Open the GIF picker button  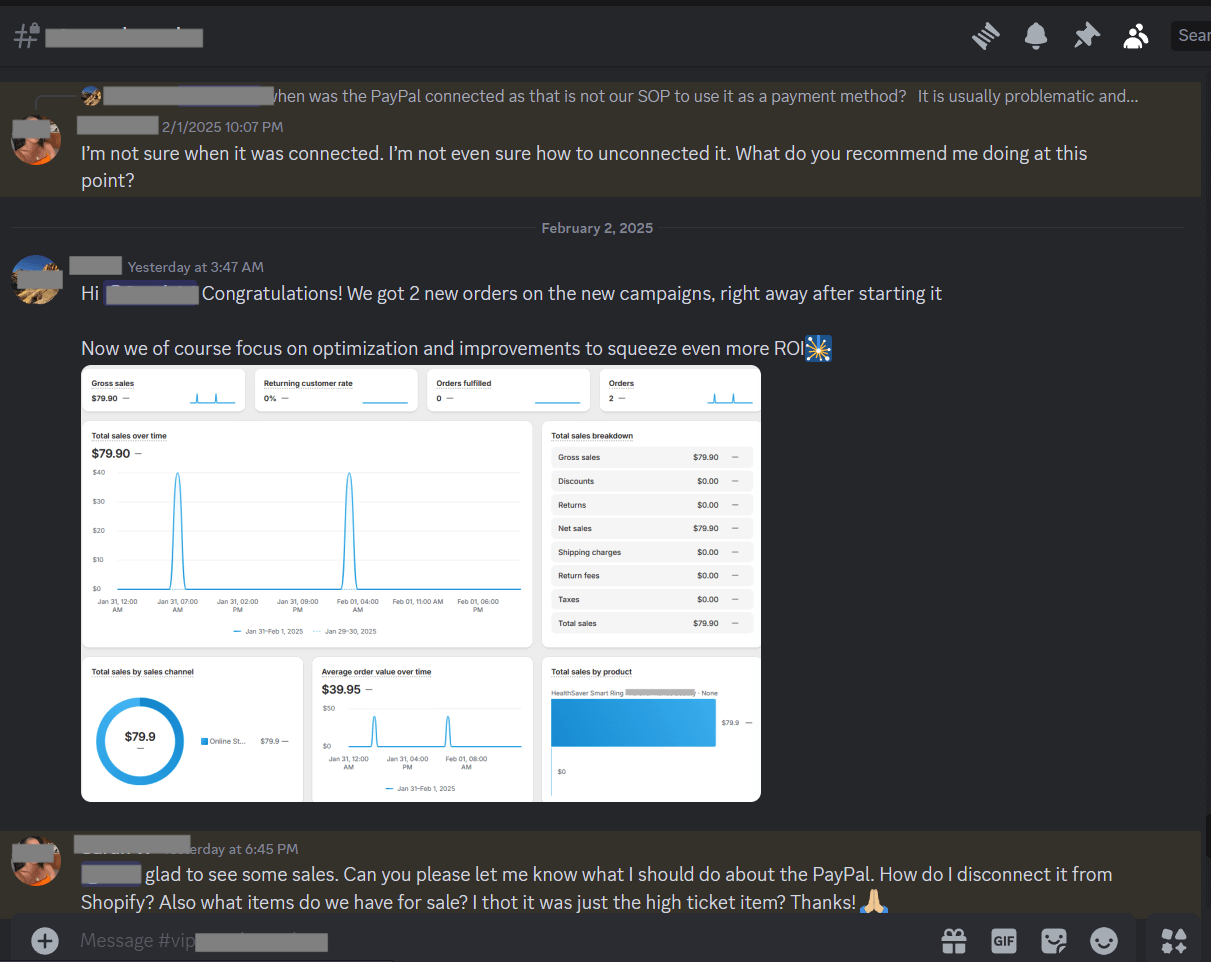1003,940
